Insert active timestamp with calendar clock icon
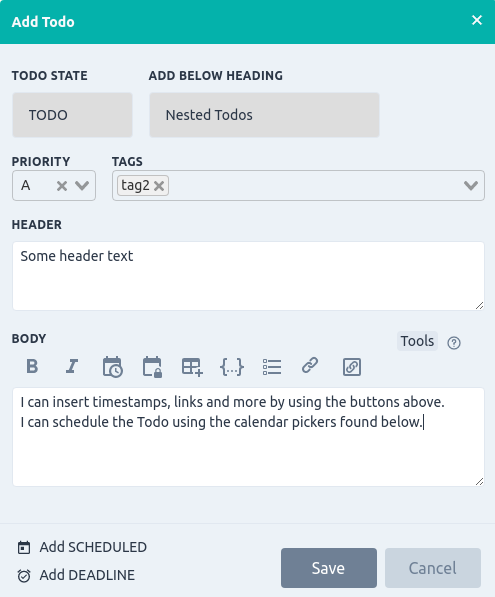The image size is (495, 597). coord(113,367)
